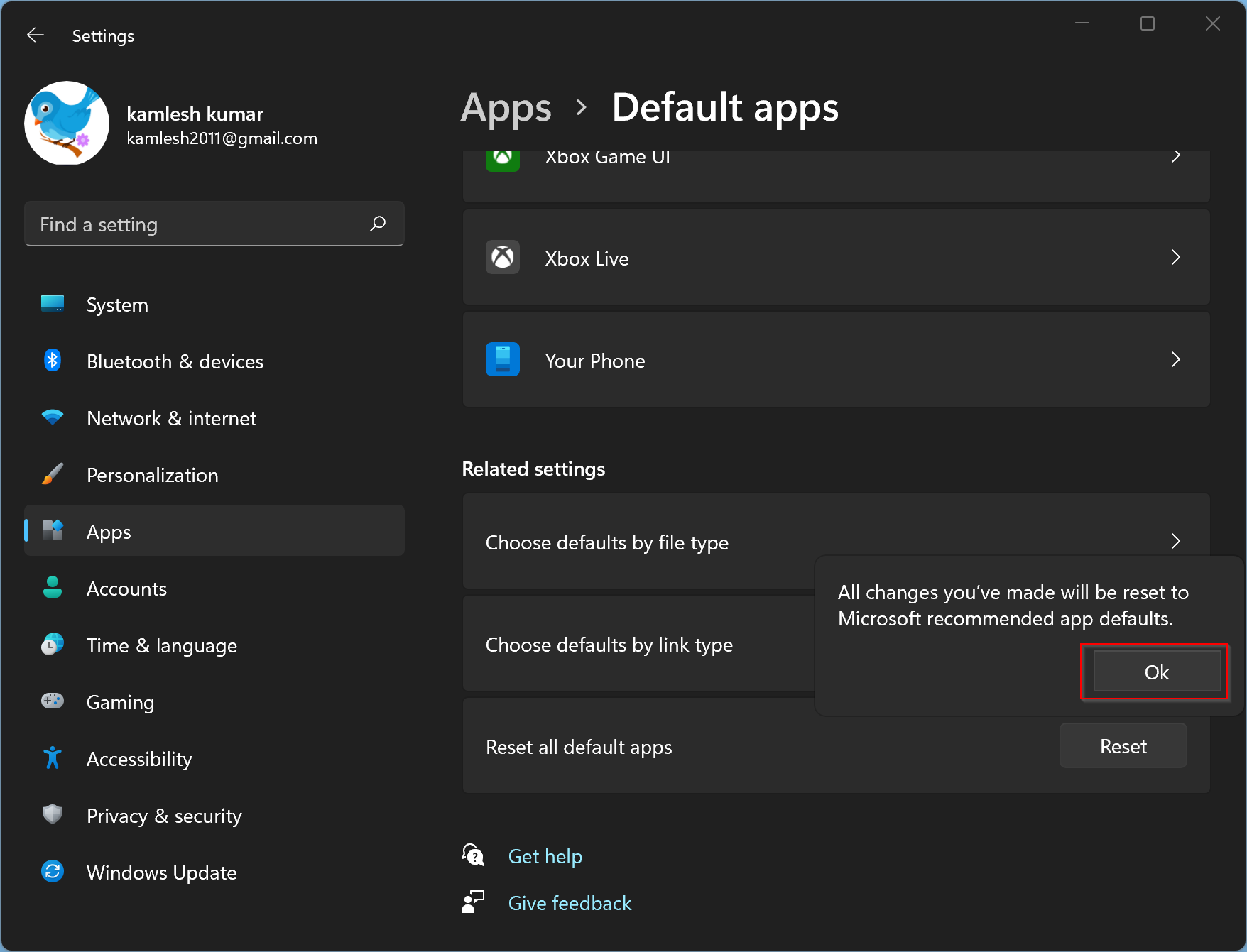Click the search magnifier icon

point(378,224)
